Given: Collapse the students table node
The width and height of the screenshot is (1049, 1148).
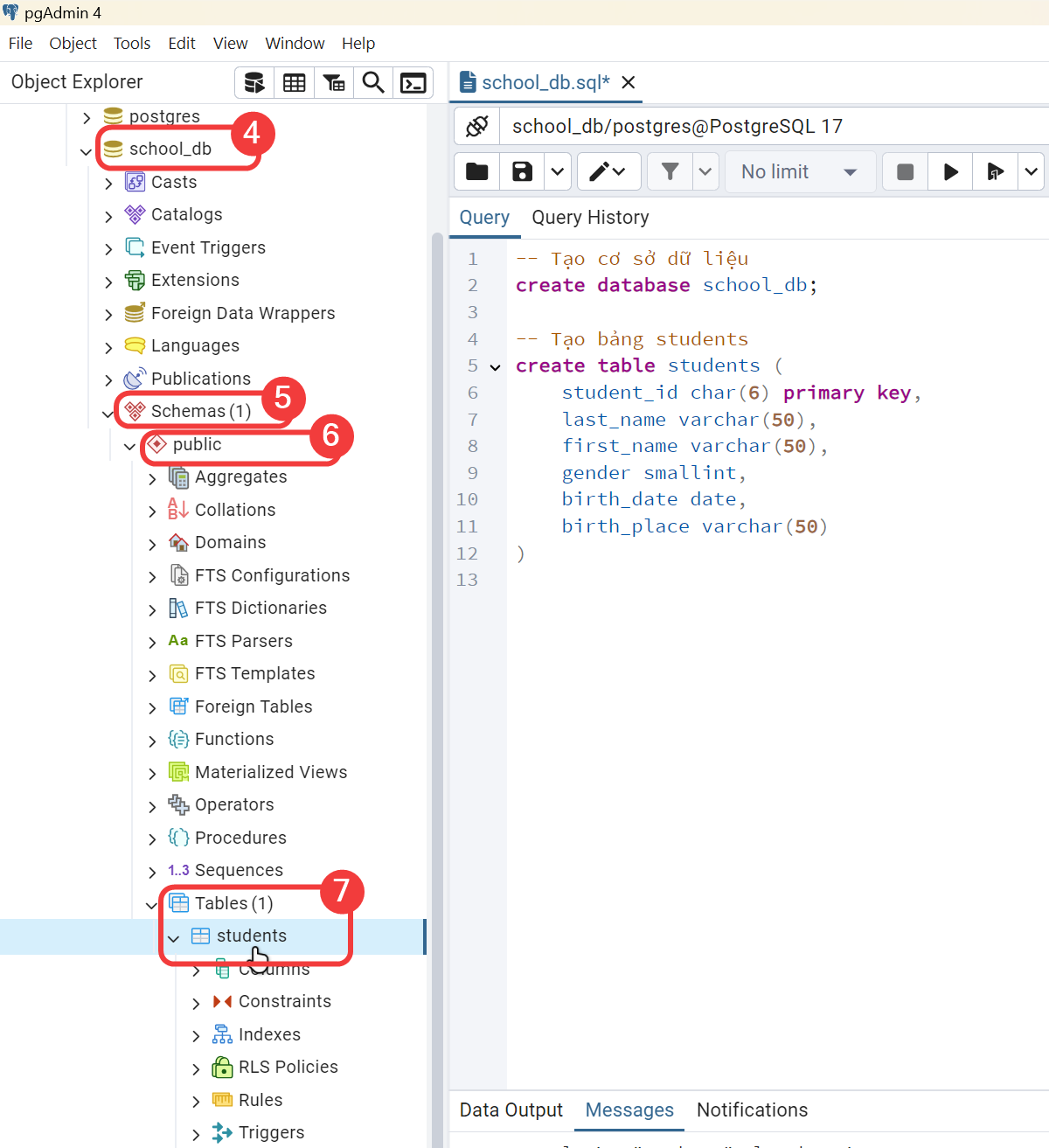Looking at the screenshot, I should coord(174,938).
